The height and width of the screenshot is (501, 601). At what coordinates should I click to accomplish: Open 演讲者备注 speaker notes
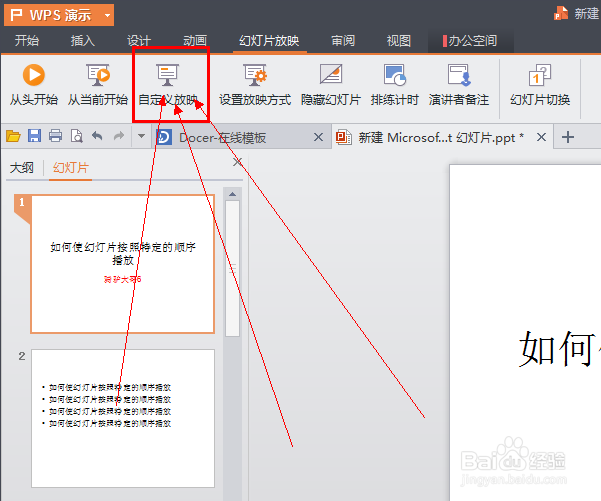[459, 85]
